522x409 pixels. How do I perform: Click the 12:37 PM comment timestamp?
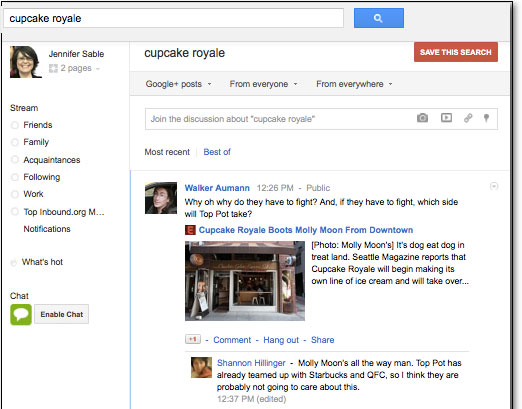click(235, 399)
